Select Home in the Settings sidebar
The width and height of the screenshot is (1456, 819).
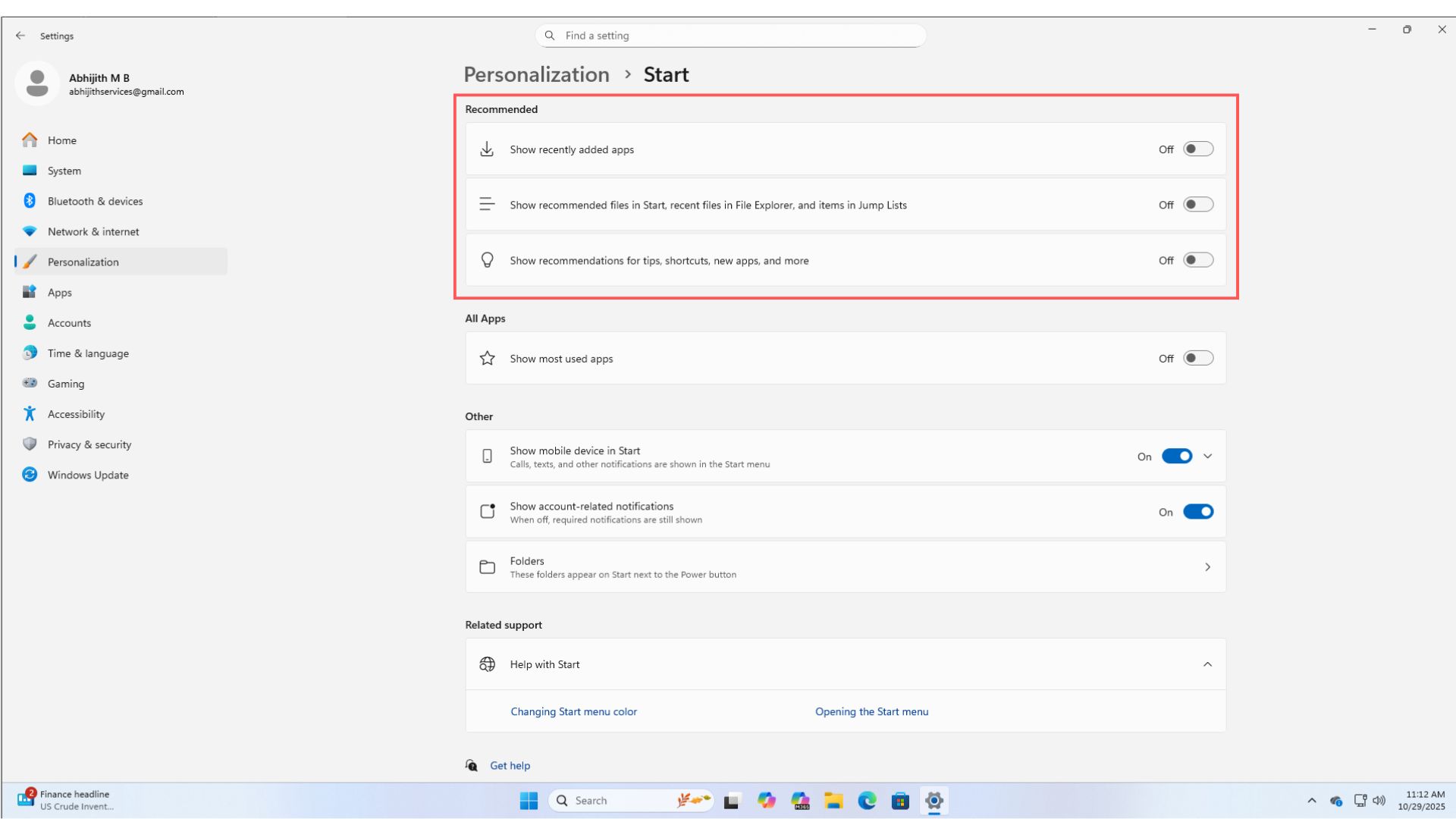point(61,140)
